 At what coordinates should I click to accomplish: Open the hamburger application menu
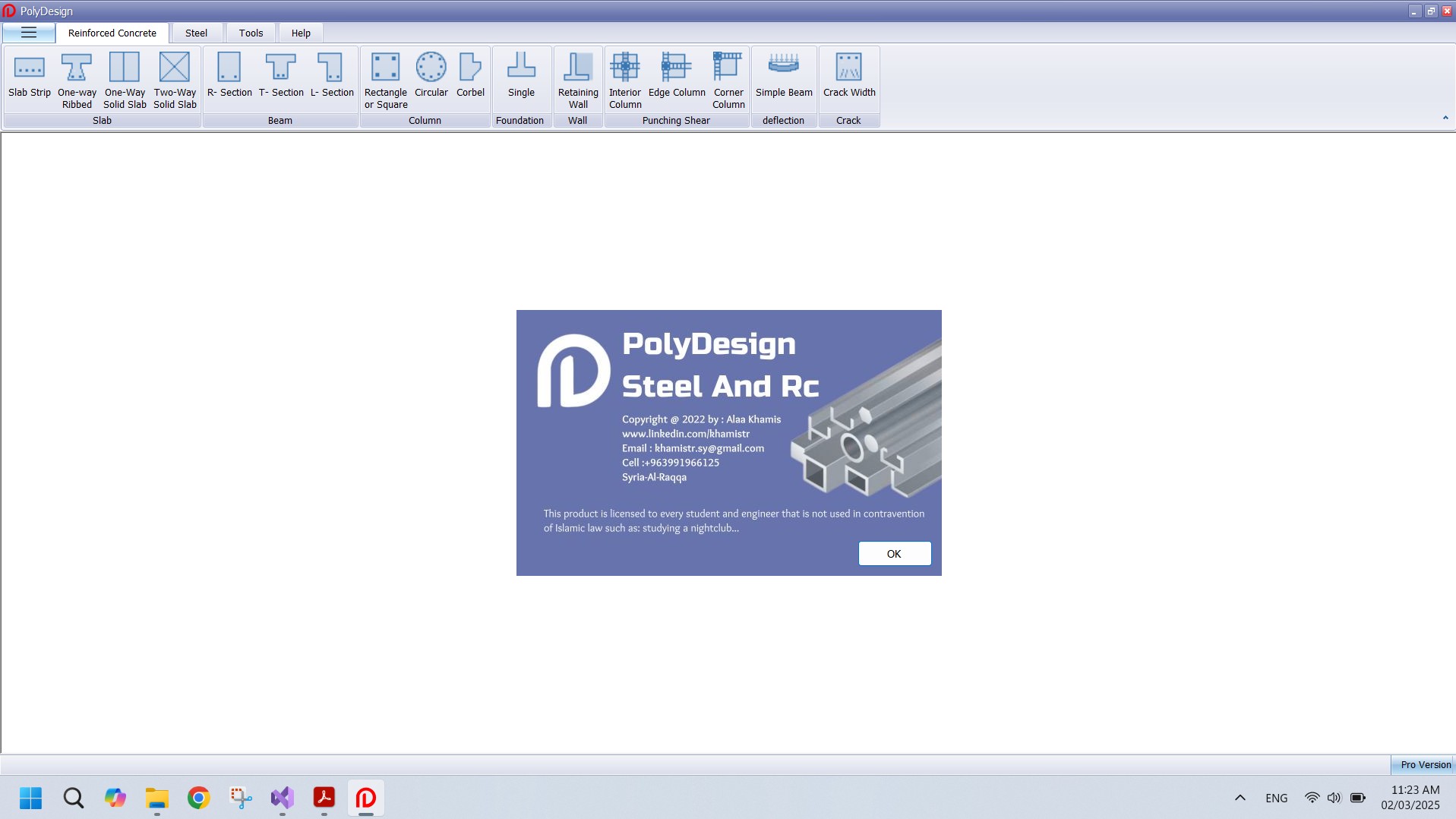(x=29, y=33)
